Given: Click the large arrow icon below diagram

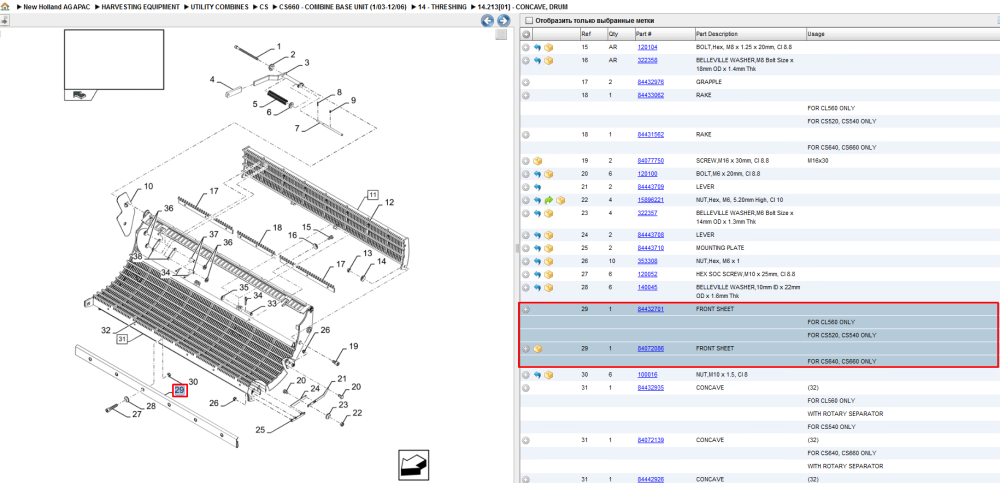Looking at the screenshot, I should pos(413,465).
